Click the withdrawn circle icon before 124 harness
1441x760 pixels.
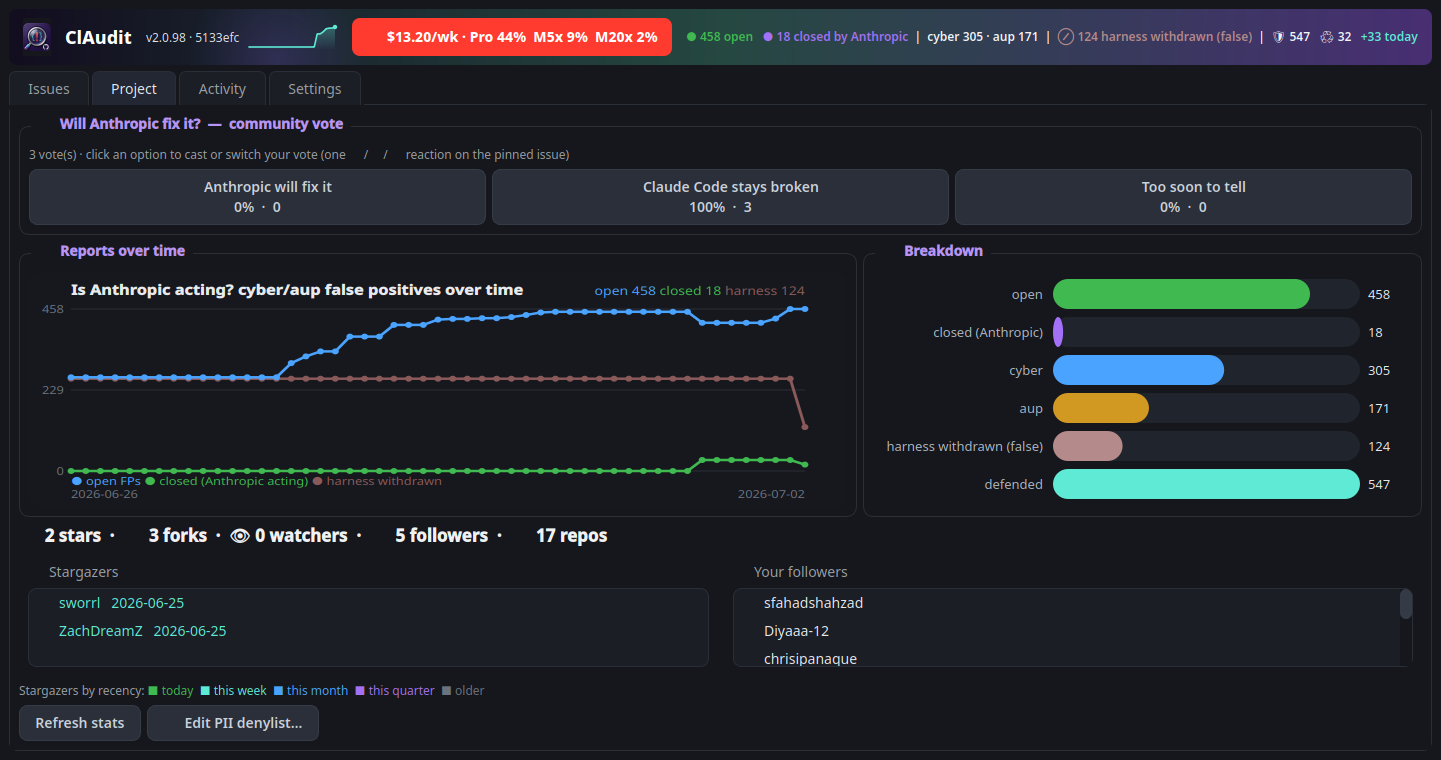tap(1066, 37)
